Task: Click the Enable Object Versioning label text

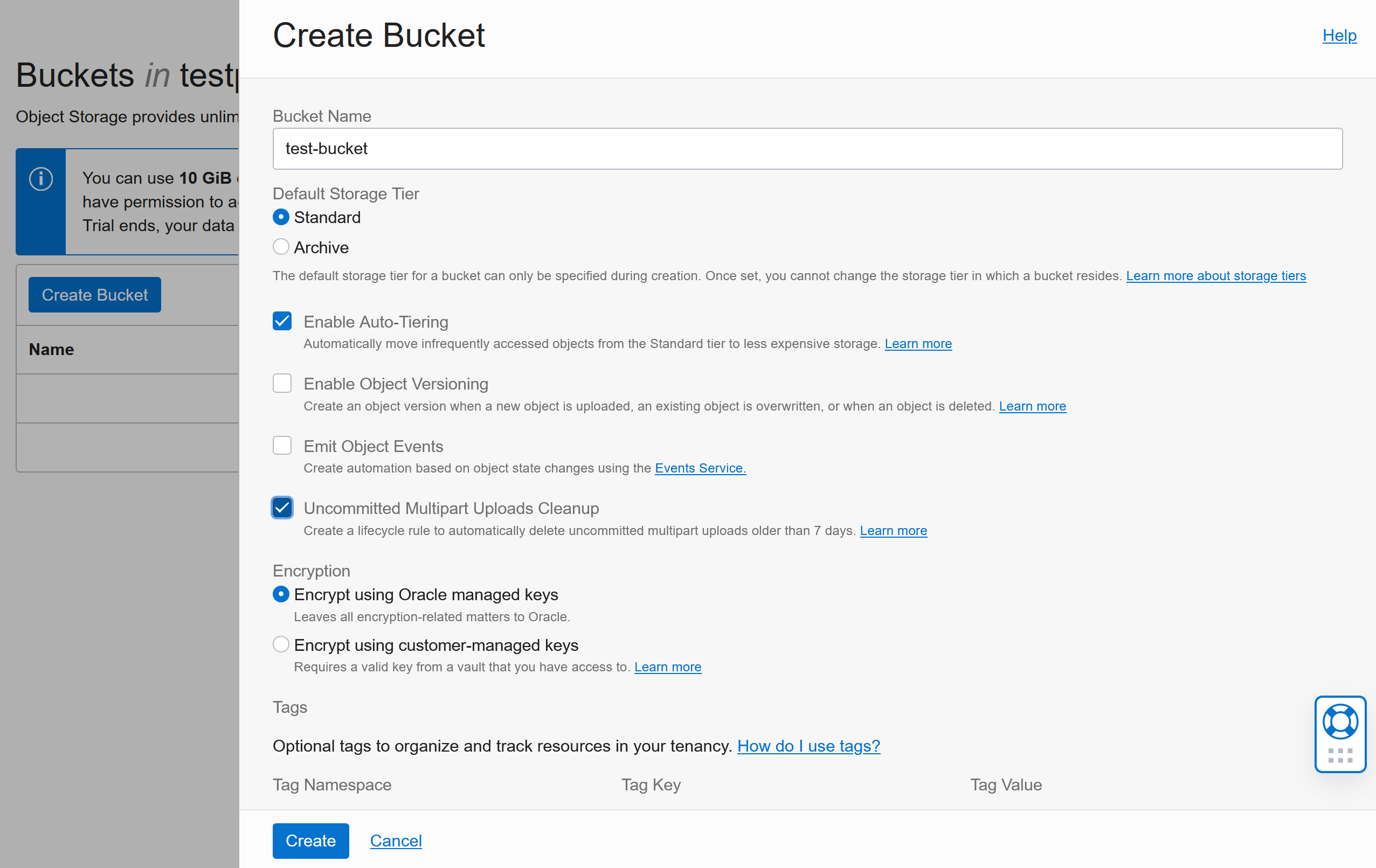Action: click(x=396, y=384)
